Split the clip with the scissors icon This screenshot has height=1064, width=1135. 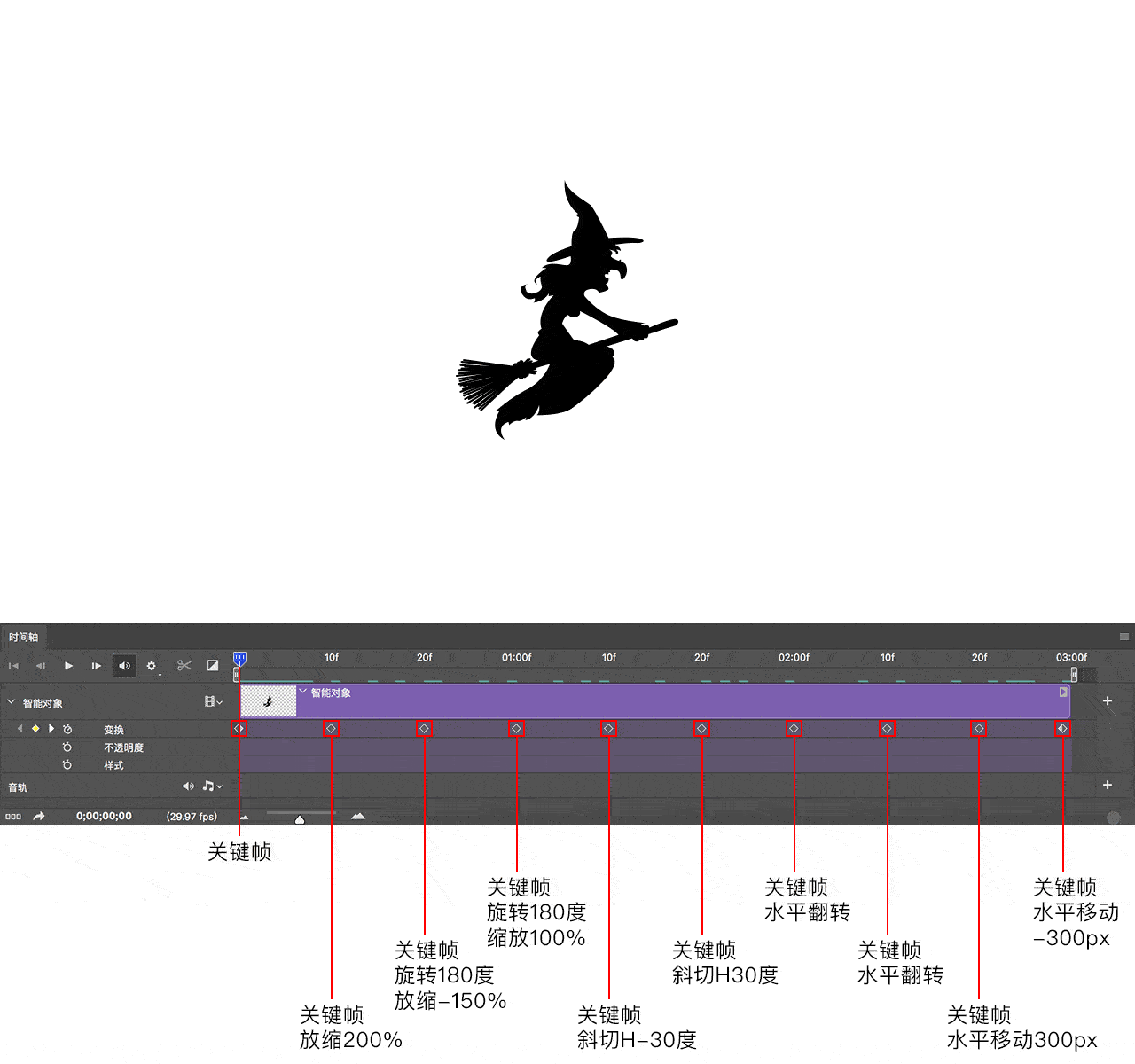[x=184, y=666]
